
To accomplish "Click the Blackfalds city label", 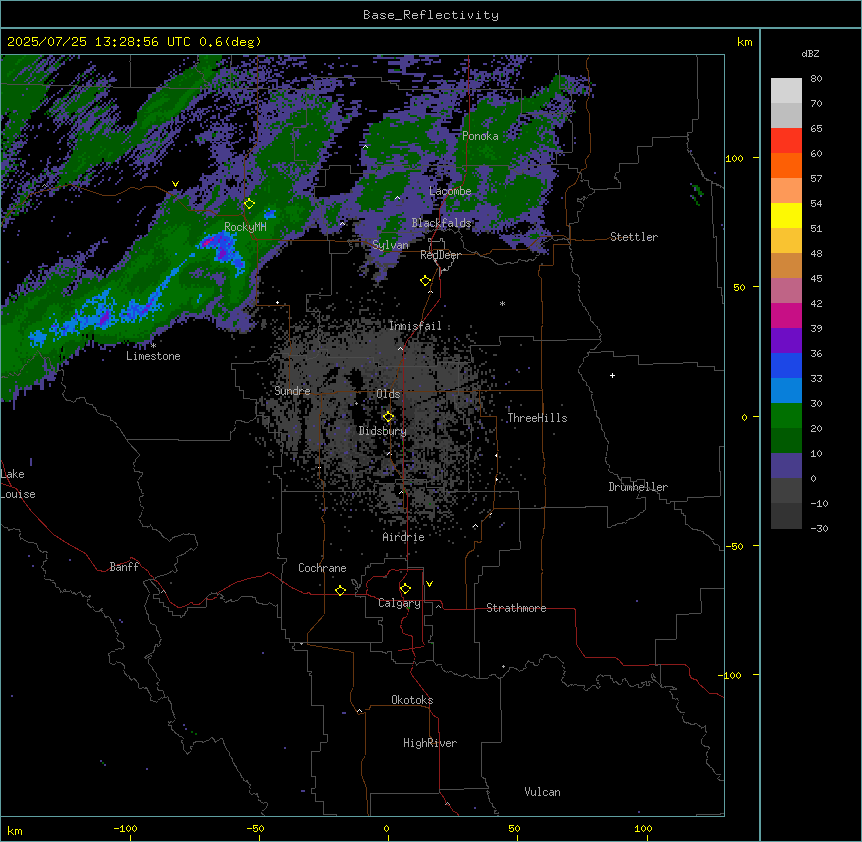I will 441,223.
